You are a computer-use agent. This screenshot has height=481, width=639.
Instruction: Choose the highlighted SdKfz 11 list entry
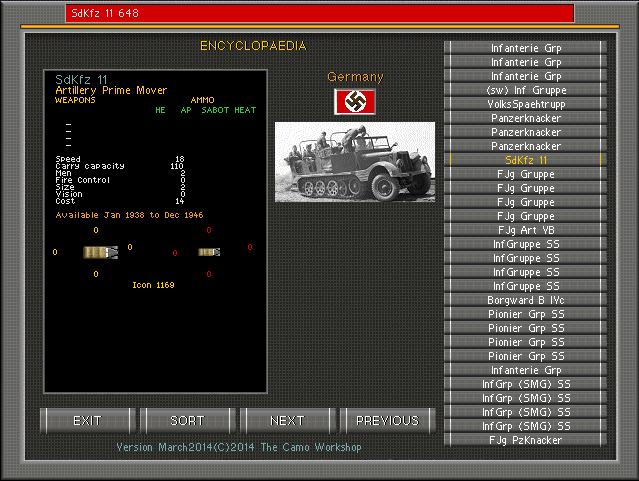tap(526, 160)
